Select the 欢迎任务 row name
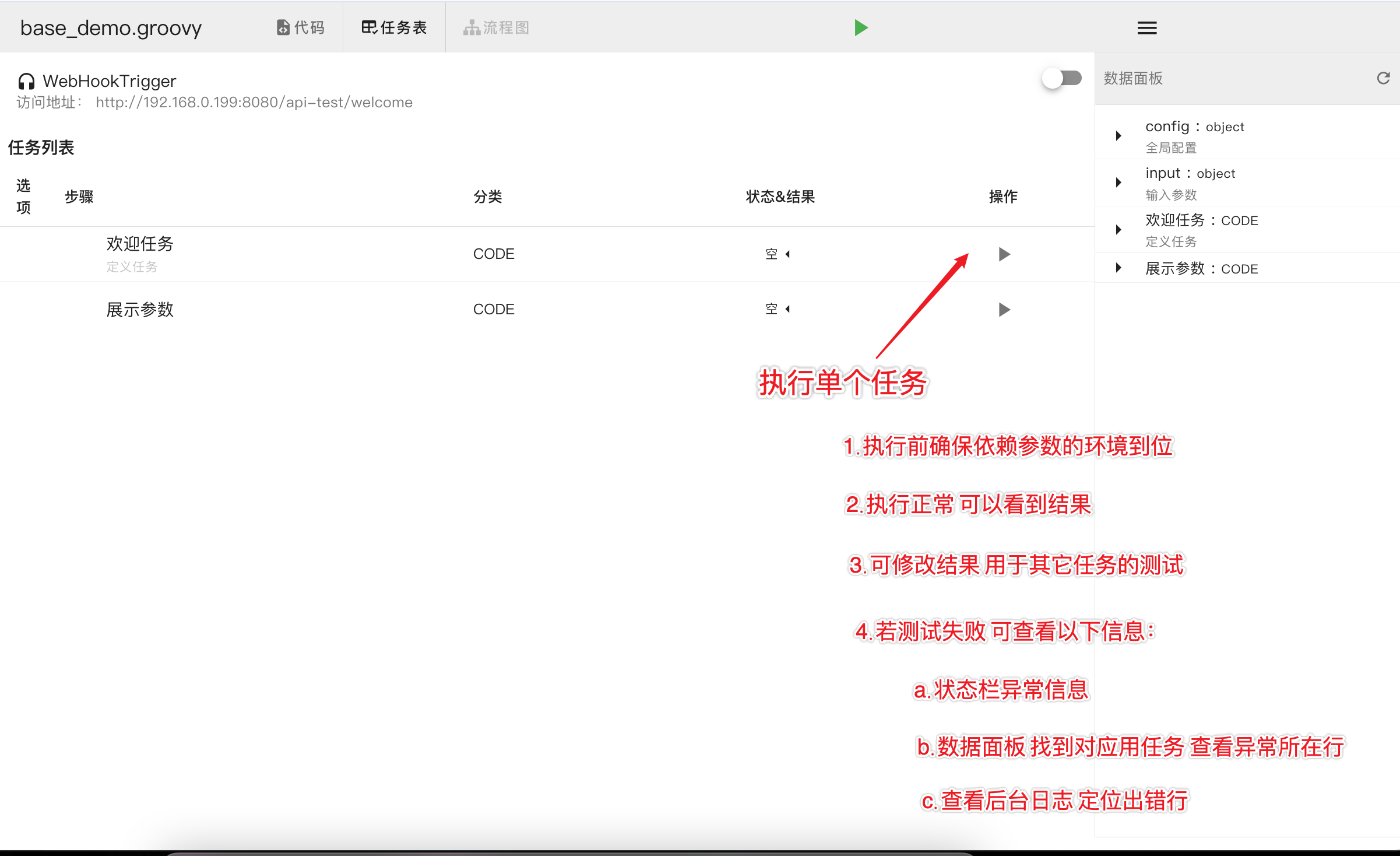This screenshot has height=856, width=1400. pyautogui.click(x=140, y=244)
